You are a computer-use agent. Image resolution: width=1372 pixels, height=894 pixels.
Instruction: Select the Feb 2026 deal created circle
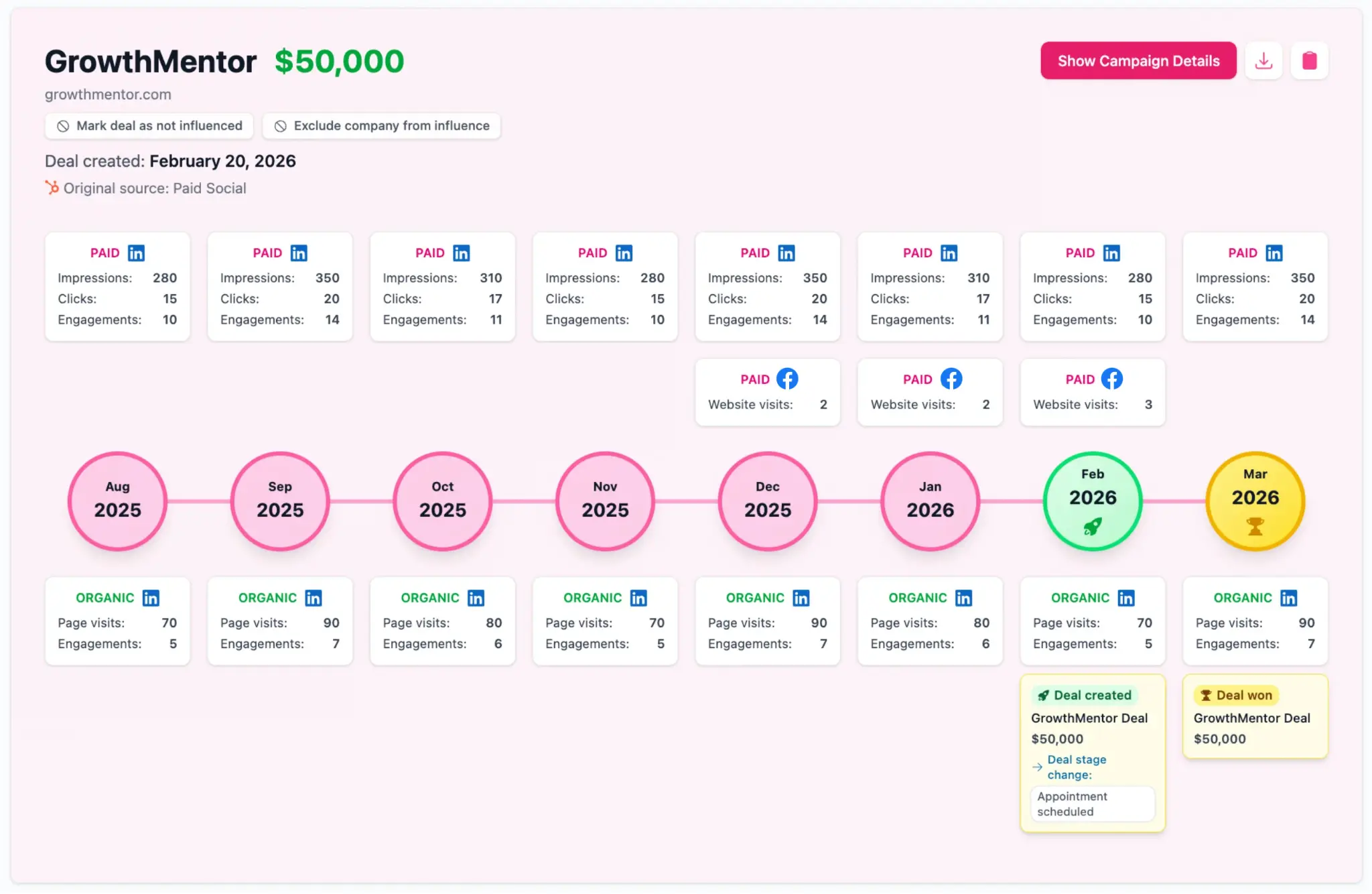[x=1093, y=501]
